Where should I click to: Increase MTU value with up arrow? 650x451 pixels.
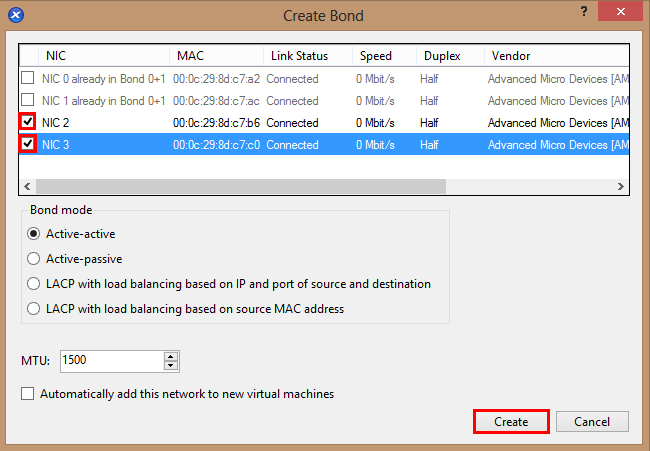coord(171,356)
